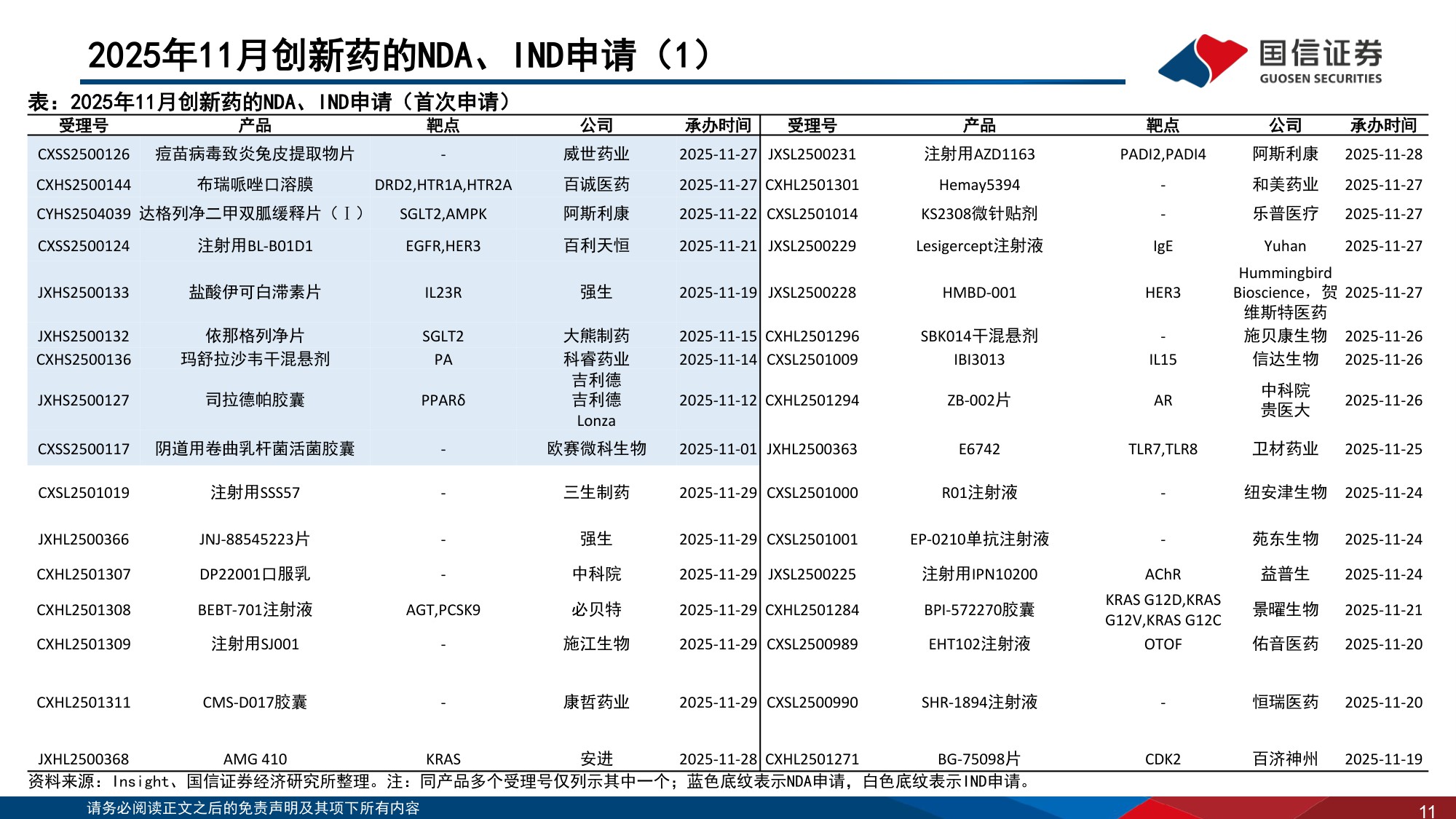1456x819 pixels.
Task: Click the "靶点" header in the right table
Action: 1163,124
